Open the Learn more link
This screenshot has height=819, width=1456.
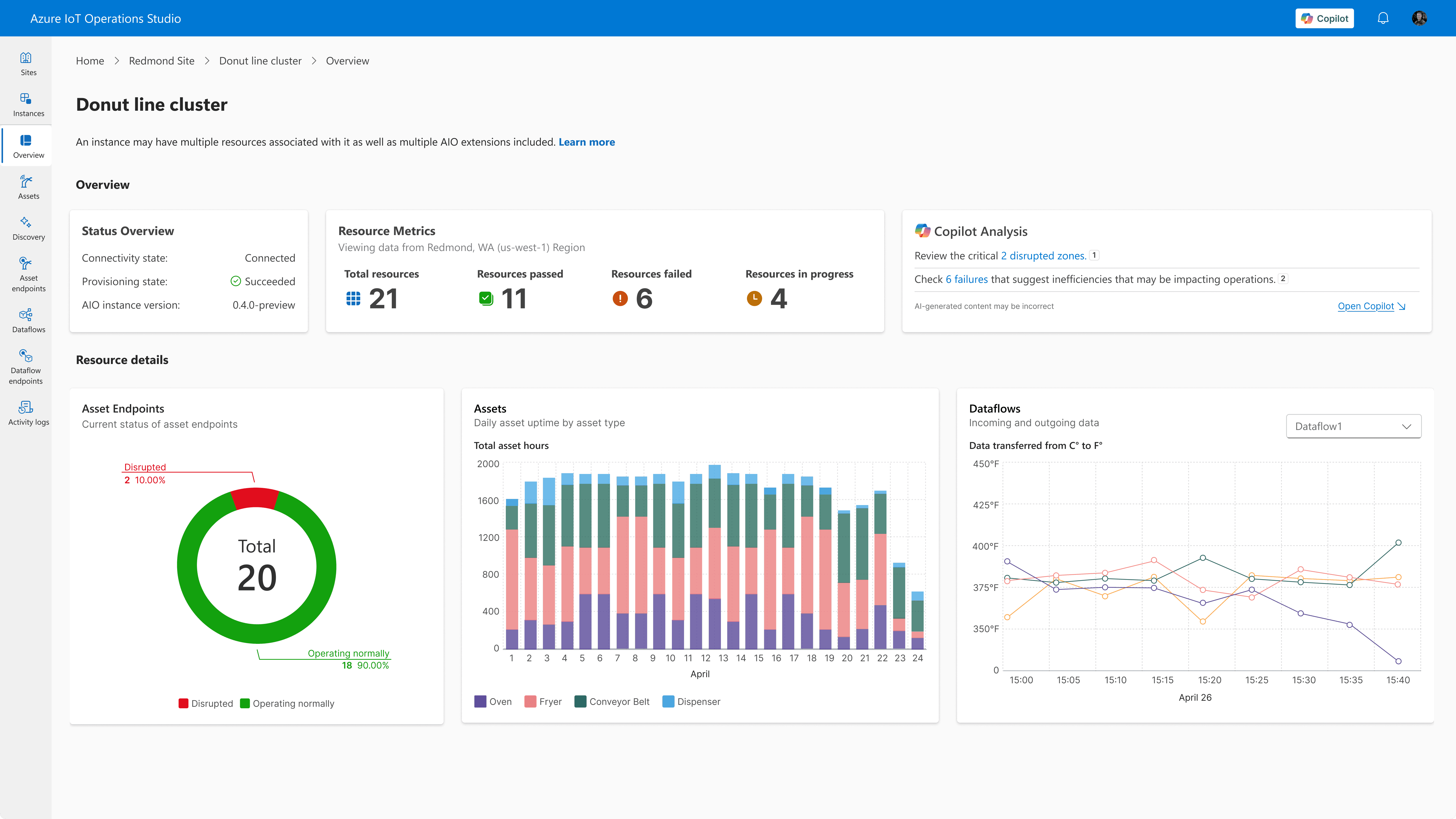pyautogui.click(x=586, y=142)
